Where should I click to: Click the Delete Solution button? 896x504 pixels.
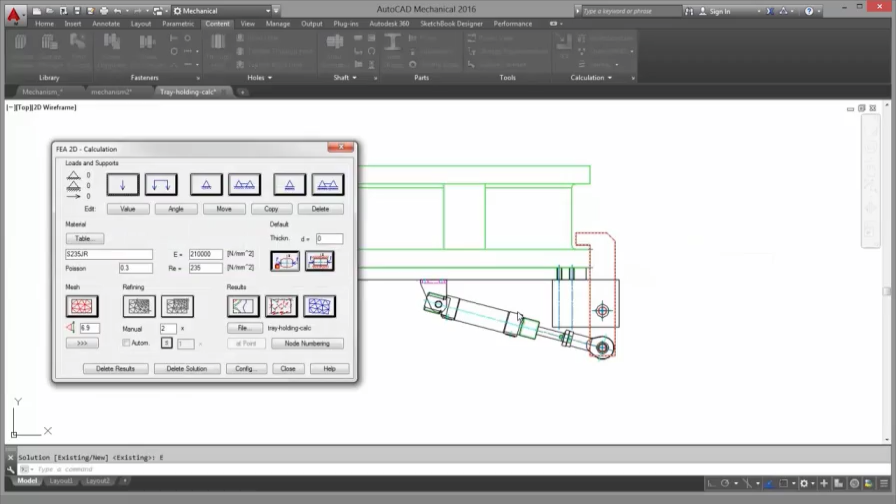[187, 369]
